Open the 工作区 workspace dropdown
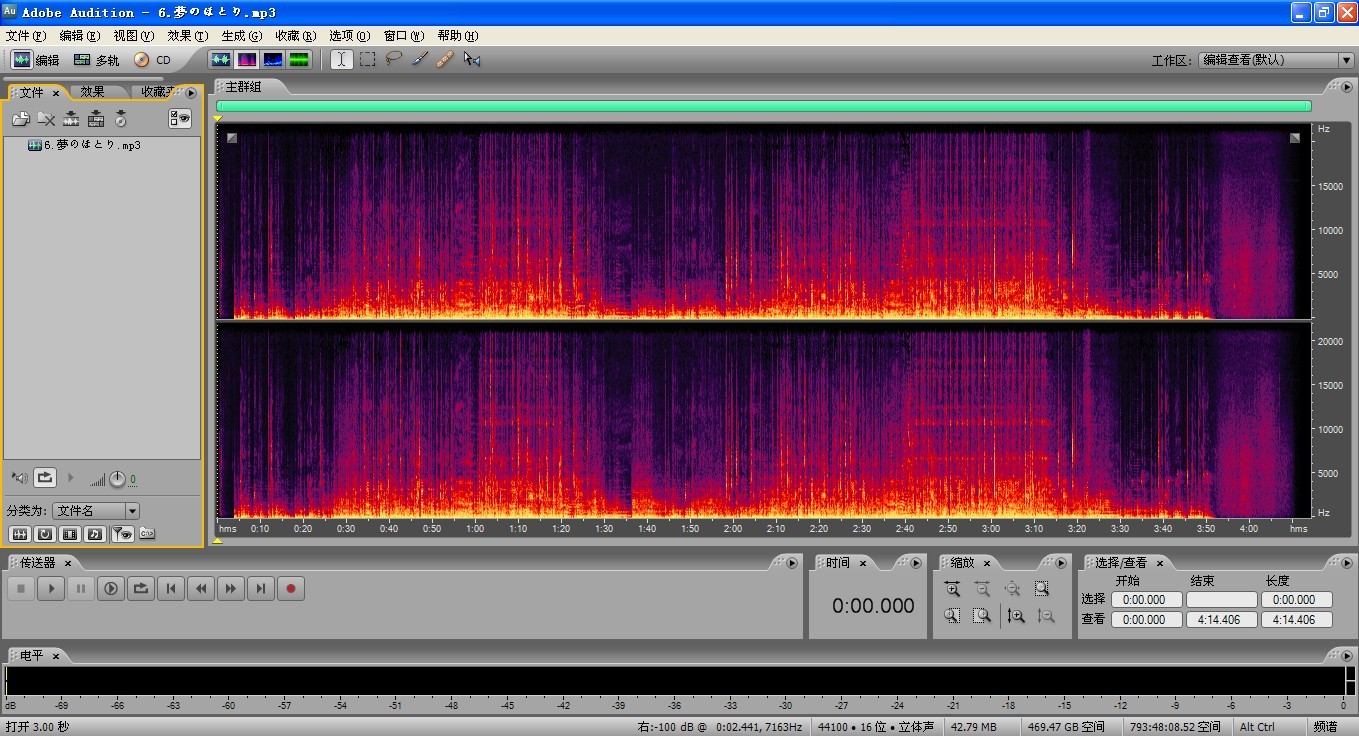The image size is (1359, 736). click(1276, 60)
